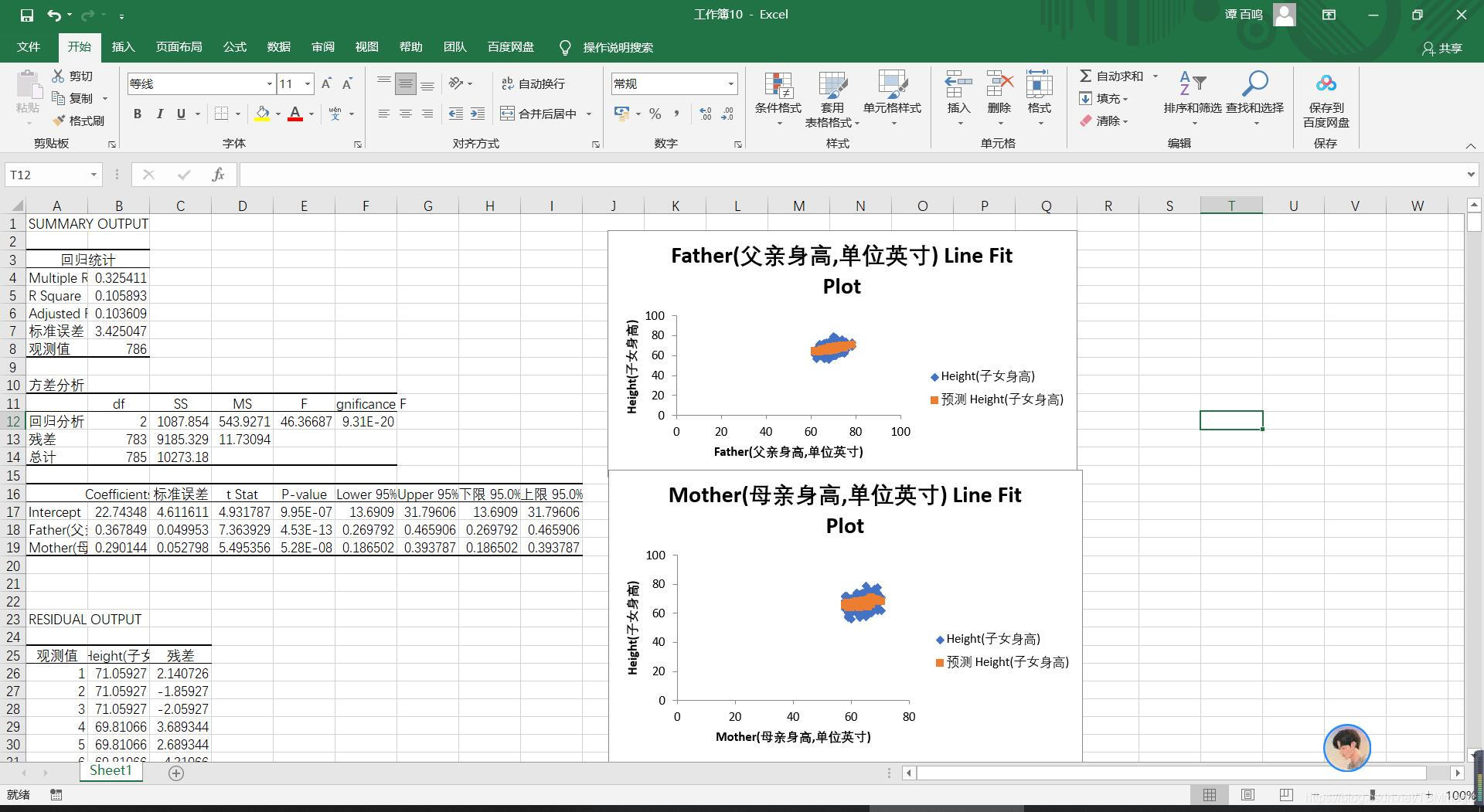Open the fill color dropdown arrow
1484x812 pixels.
pos(278,114)
